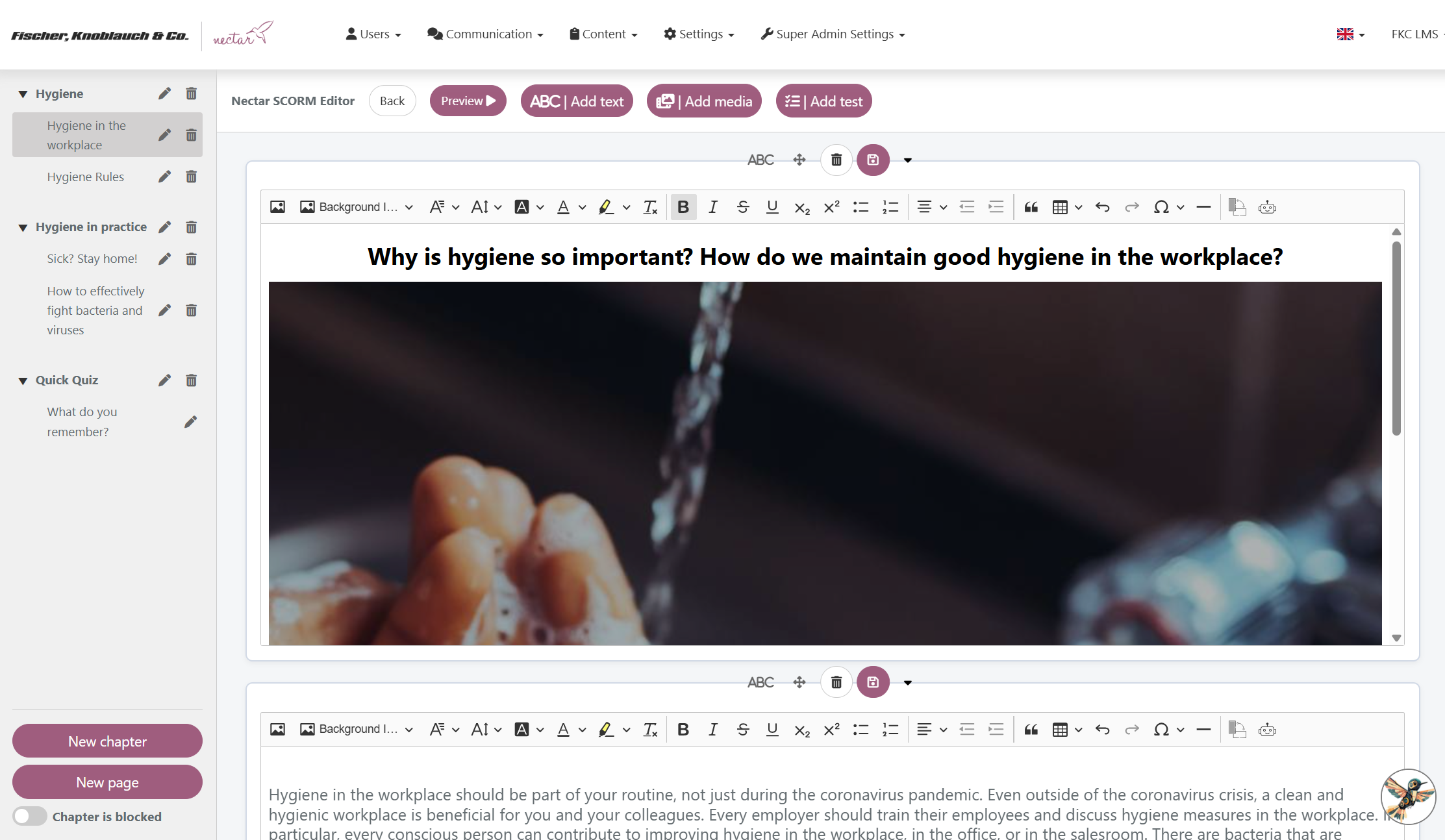Toggle bold formatting in first editor
The height and width of the screenshot is (840, 1445).
pos(683,207)
